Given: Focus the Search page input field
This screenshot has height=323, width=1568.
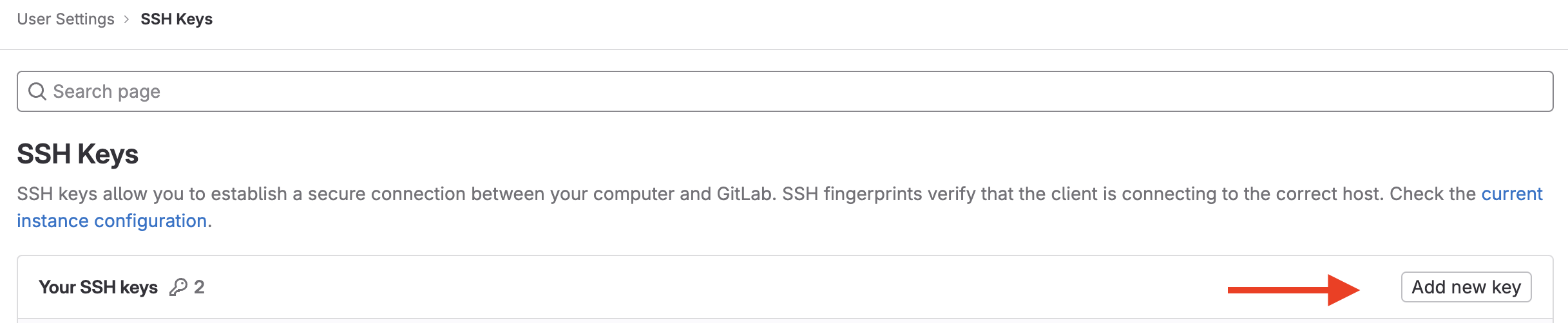Looking at the screenshot, I should click(773, 91).
